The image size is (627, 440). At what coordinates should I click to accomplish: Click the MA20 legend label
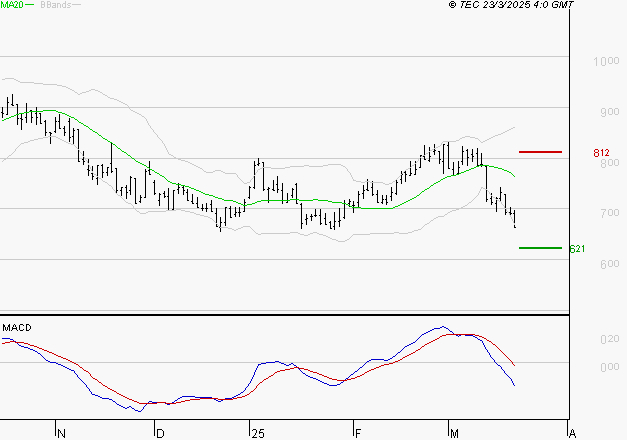(12, 5)
